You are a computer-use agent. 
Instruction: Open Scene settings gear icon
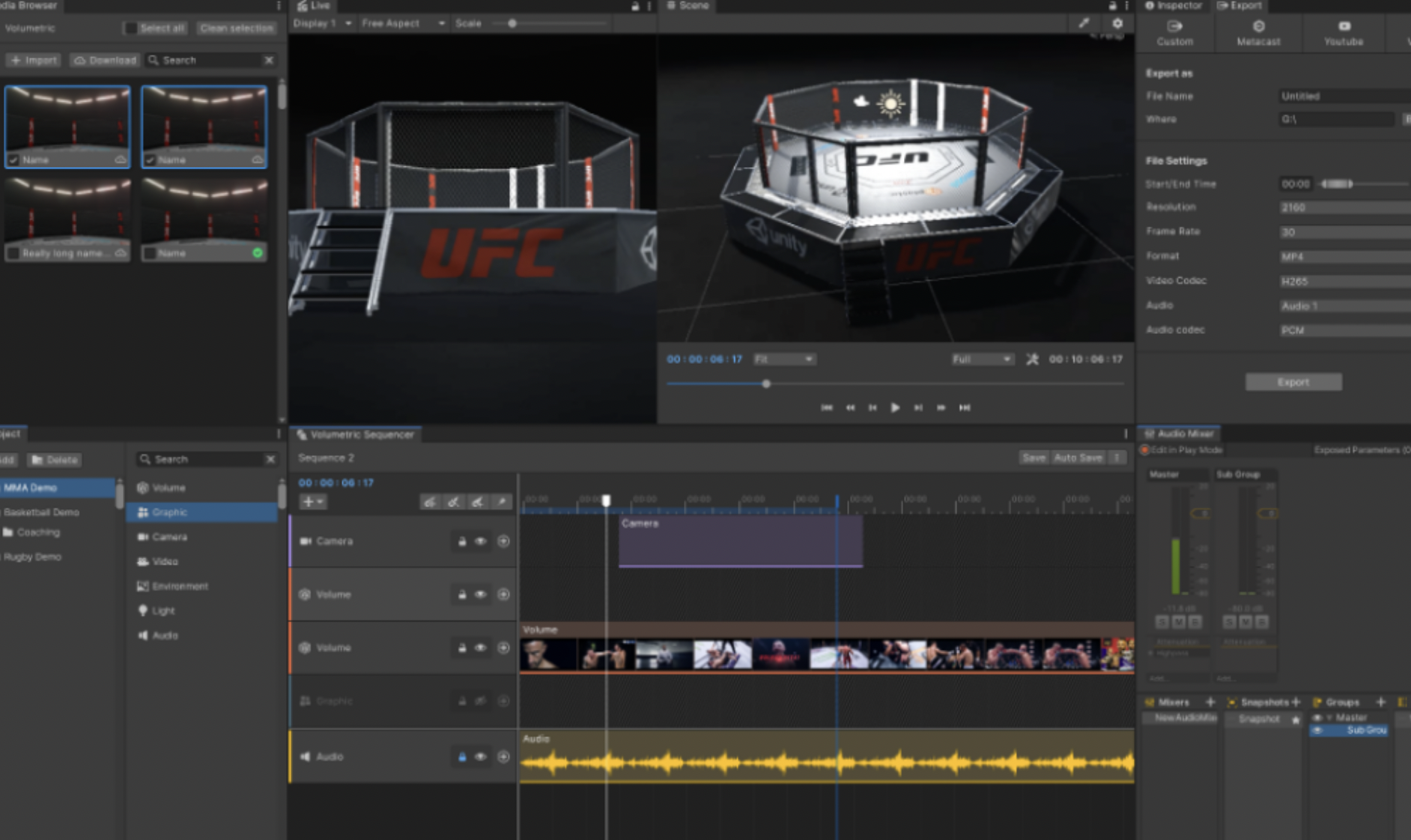point(1117,23)
